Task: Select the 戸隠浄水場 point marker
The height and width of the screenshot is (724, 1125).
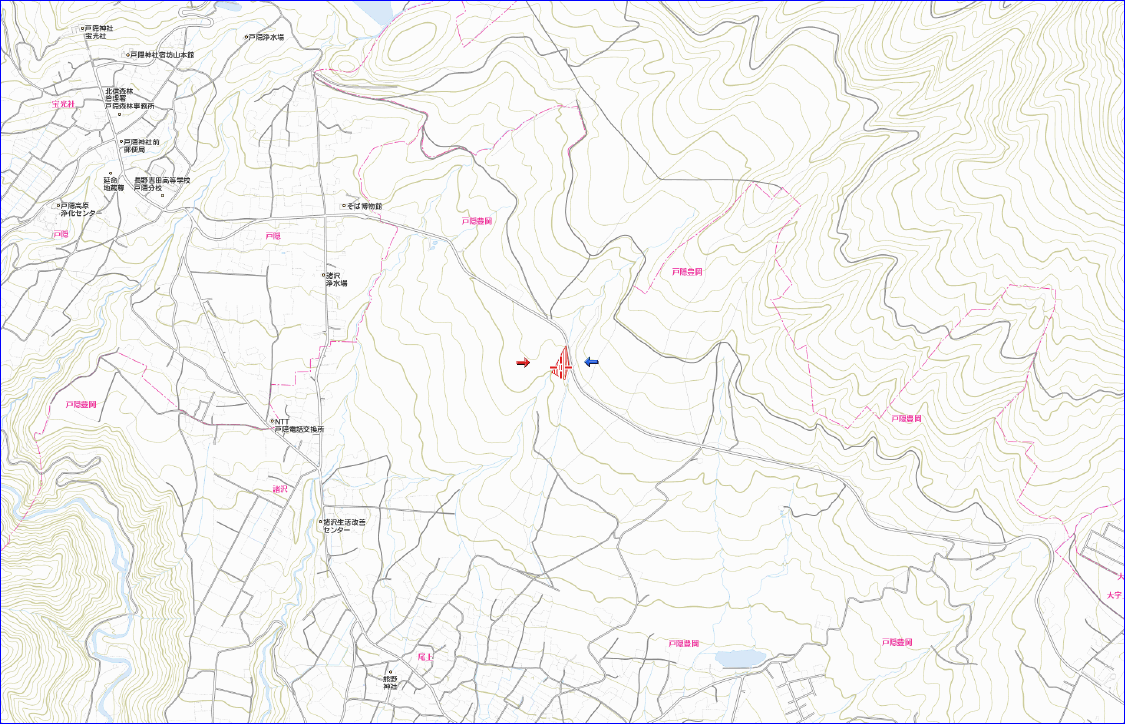Action: click(x=247, y=37)
